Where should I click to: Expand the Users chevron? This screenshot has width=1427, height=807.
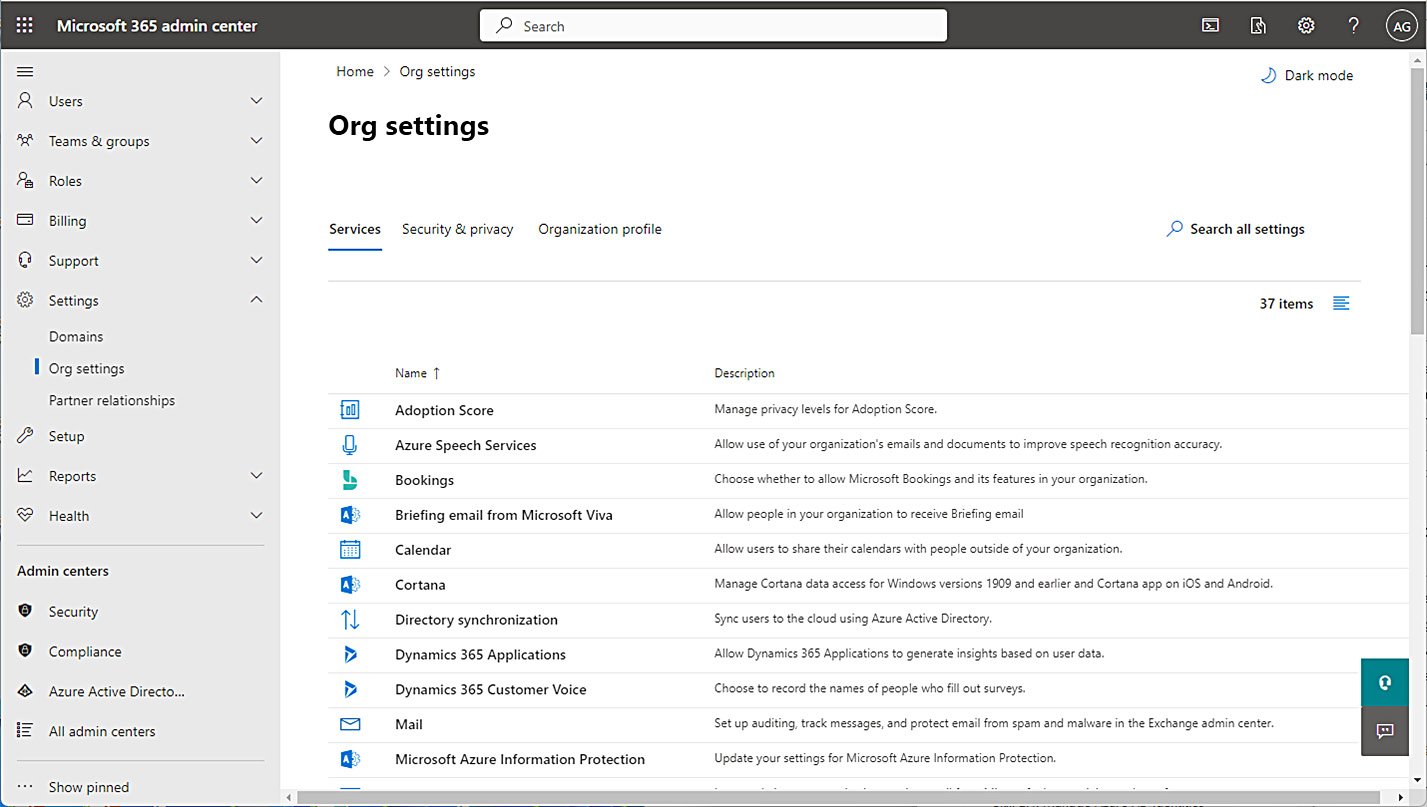(256, 101)
